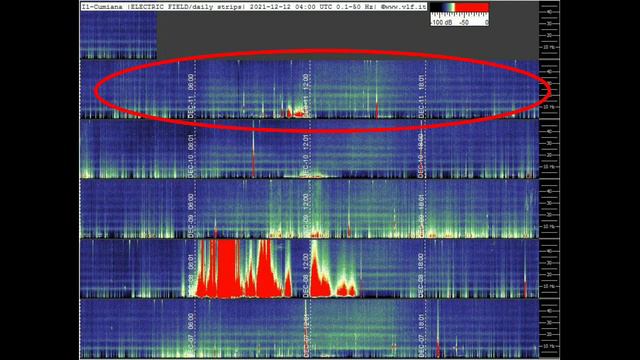Viewport: 640px width, 360px height.
Task: Click the 10 Hz axis label of the DEC-09 strip
Action: [550, 227]
